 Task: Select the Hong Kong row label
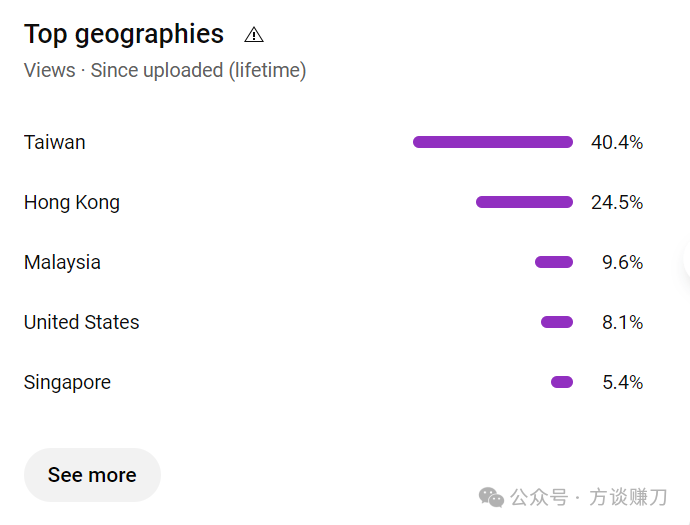click(72, 202)
